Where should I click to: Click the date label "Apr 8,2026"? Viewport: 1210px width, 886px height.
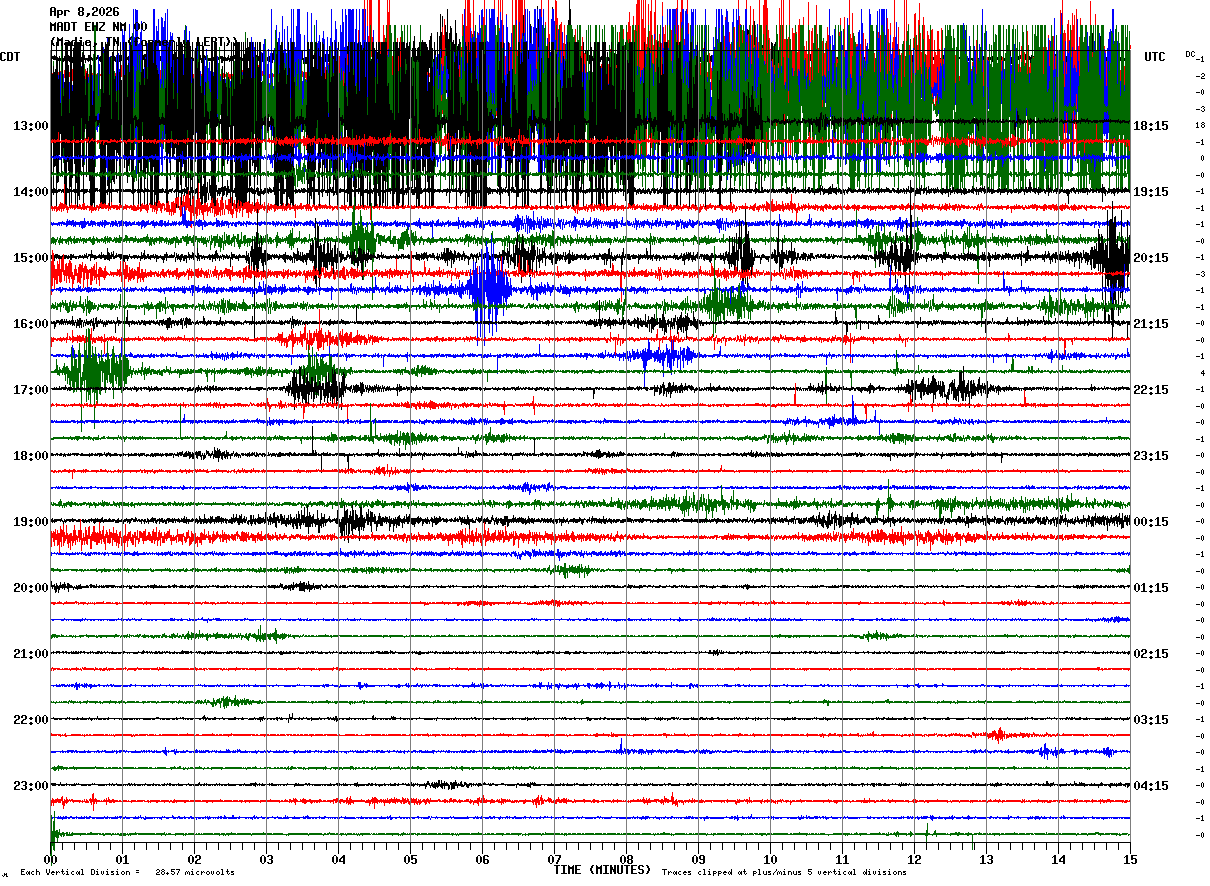(x=84, y=12)
